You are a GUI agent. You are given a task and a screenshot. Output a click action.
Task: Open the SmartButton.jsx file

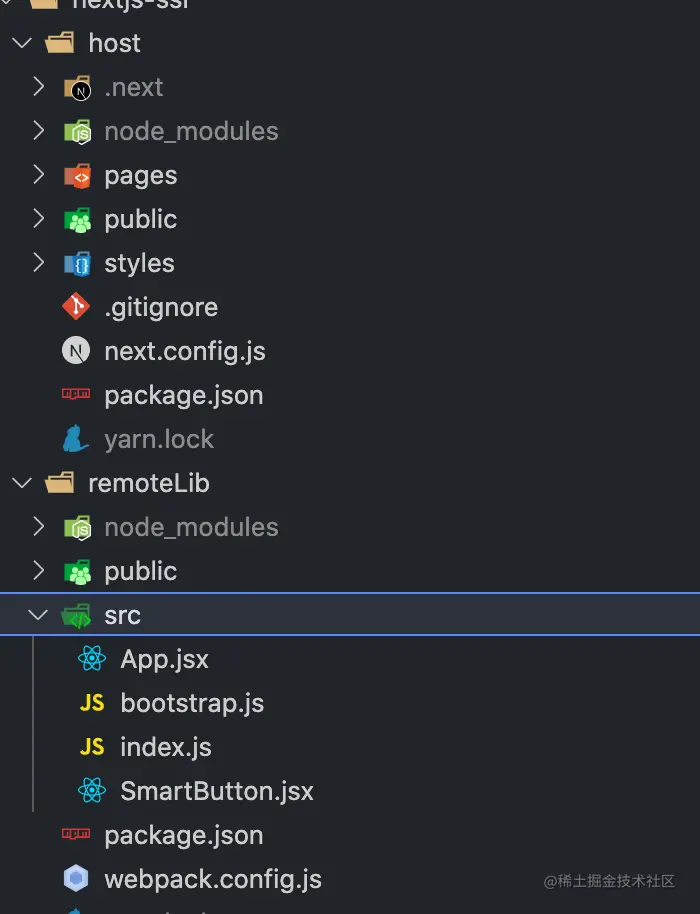[217, 791]
